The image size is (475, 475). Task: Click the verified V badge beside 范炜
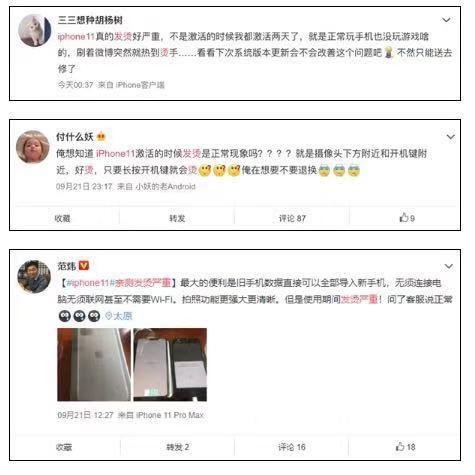click(84, 266)
